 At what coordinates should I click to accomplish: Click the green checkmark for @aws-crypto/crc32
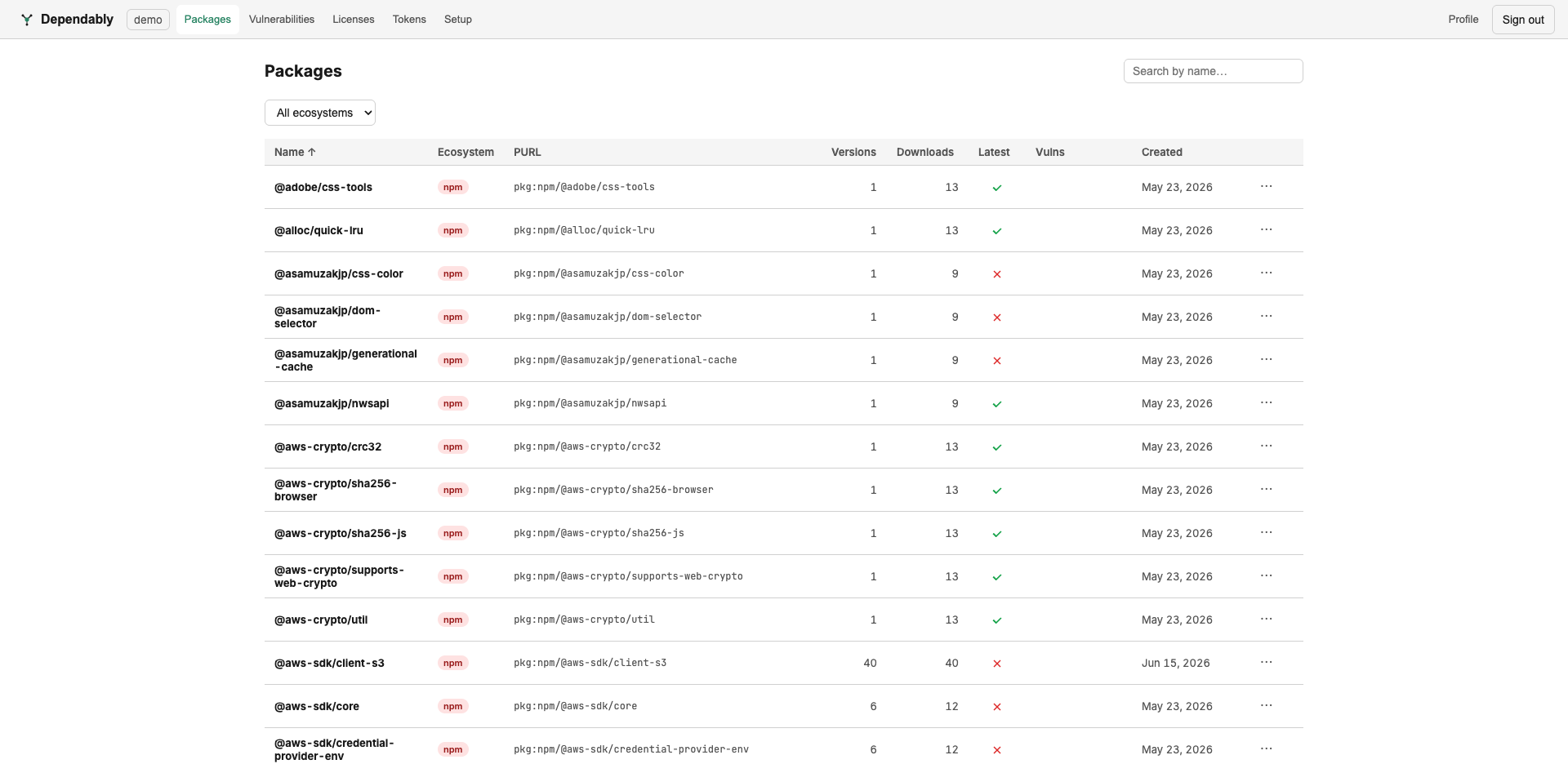pyautogui.click(x=996, y=447)
